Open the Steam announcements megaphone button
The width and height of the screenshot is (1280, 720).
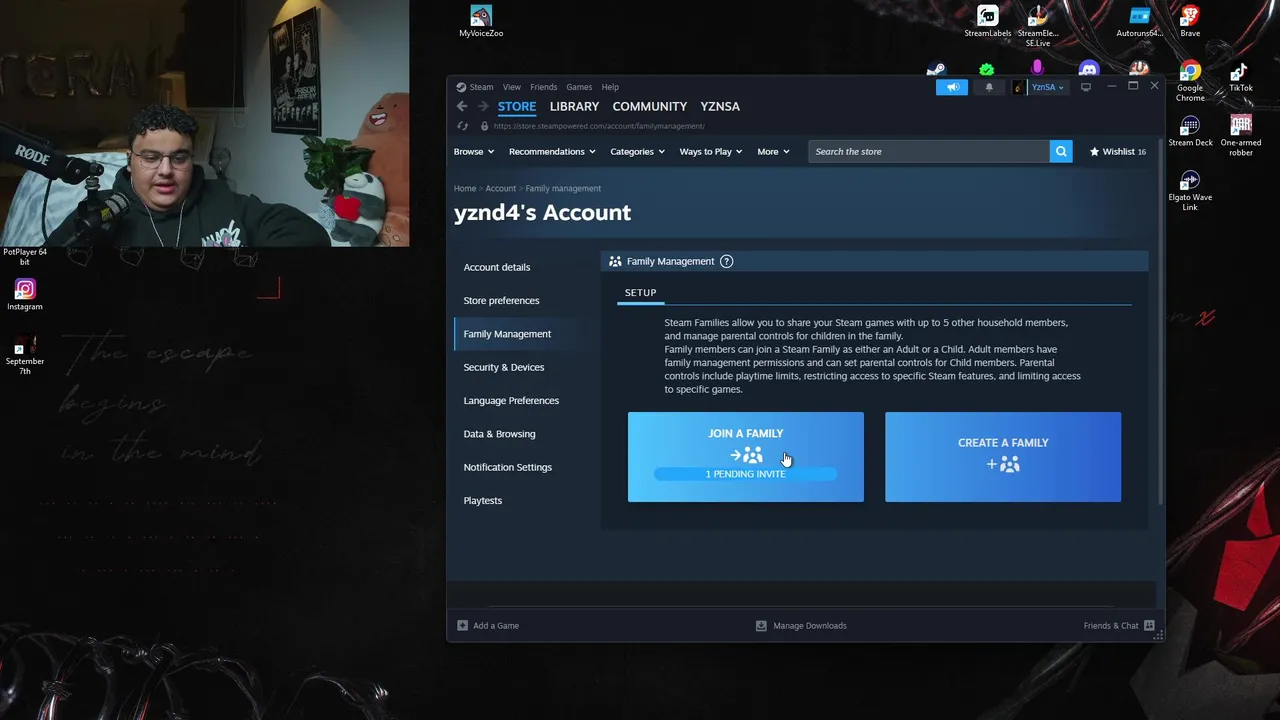tap(952, 87)
